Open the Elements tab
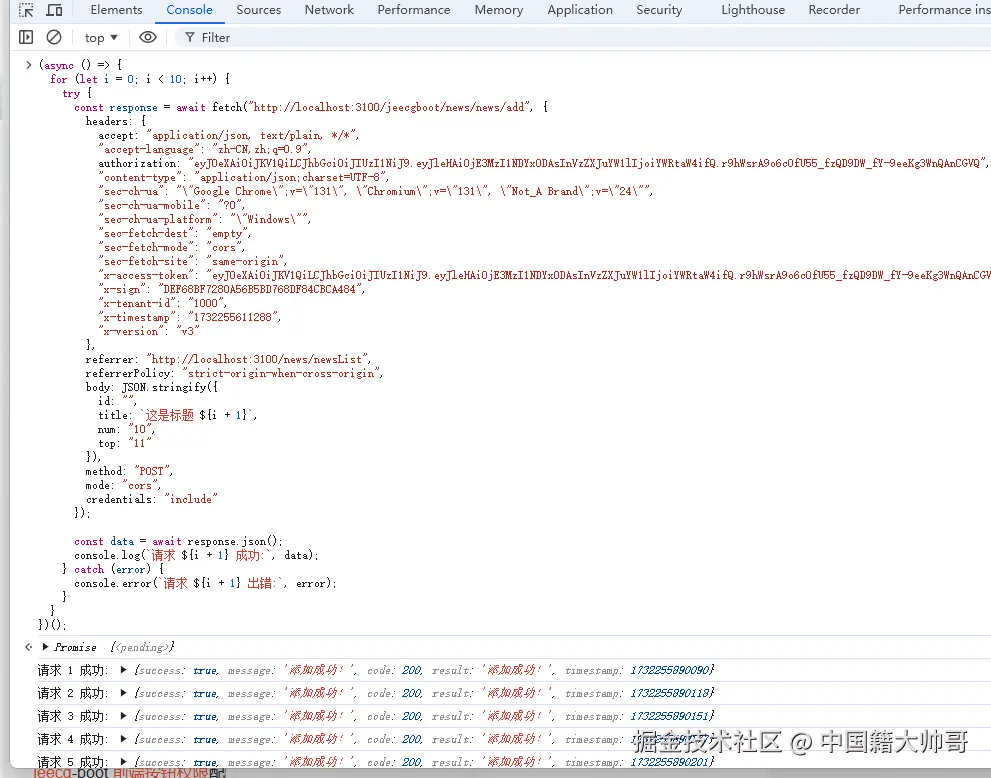 point(116,10)
